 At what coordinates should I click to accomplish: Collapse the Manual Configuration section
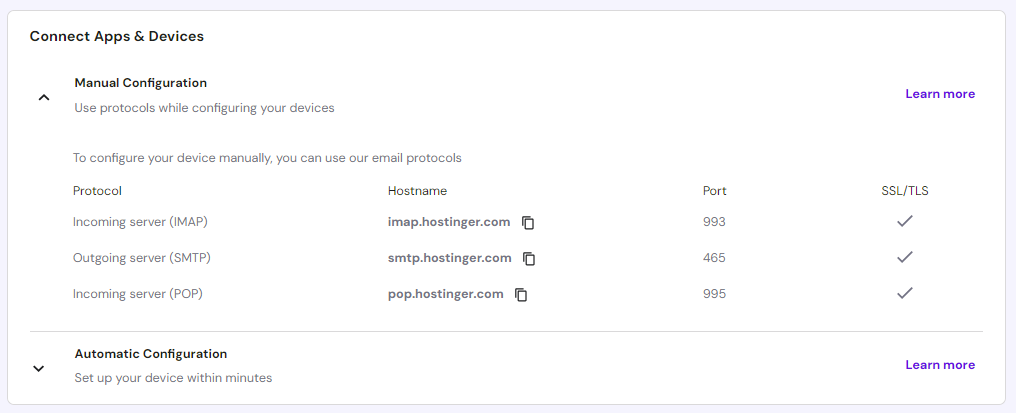(43, 97)
